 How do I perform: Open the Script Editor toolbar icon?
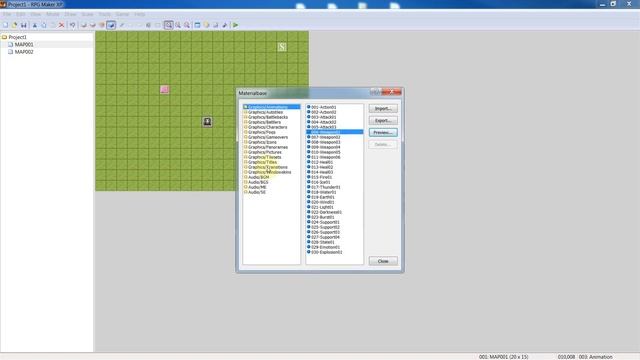coord(216,25)
